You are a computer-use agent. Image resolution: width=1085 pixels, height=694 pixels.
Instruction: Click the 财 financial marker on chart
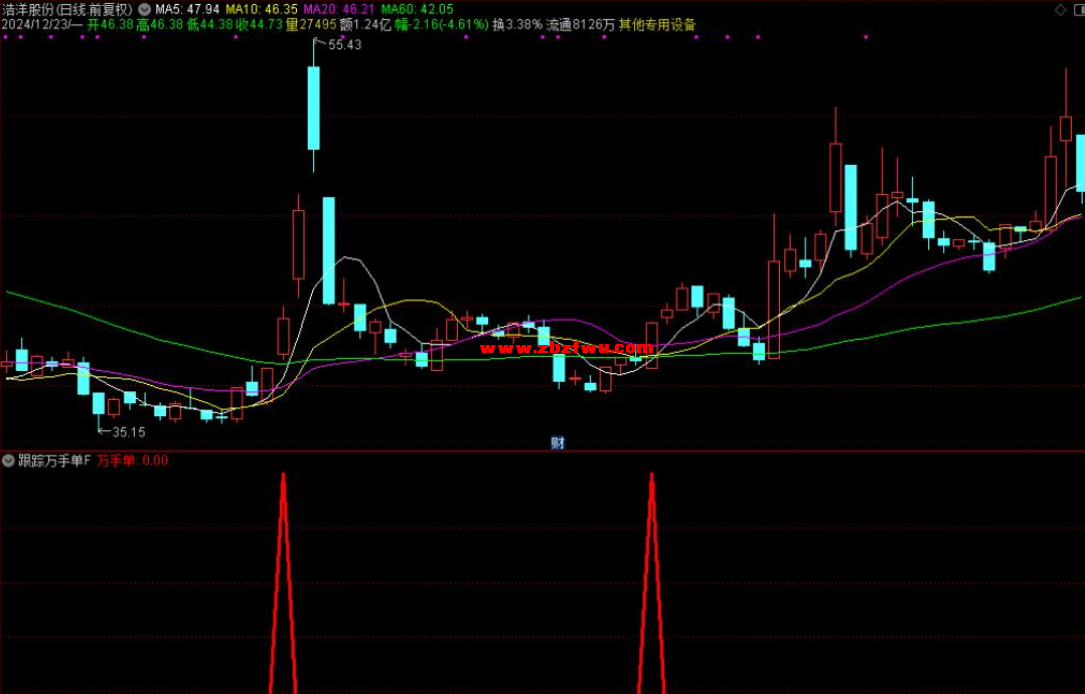point(558,443)
